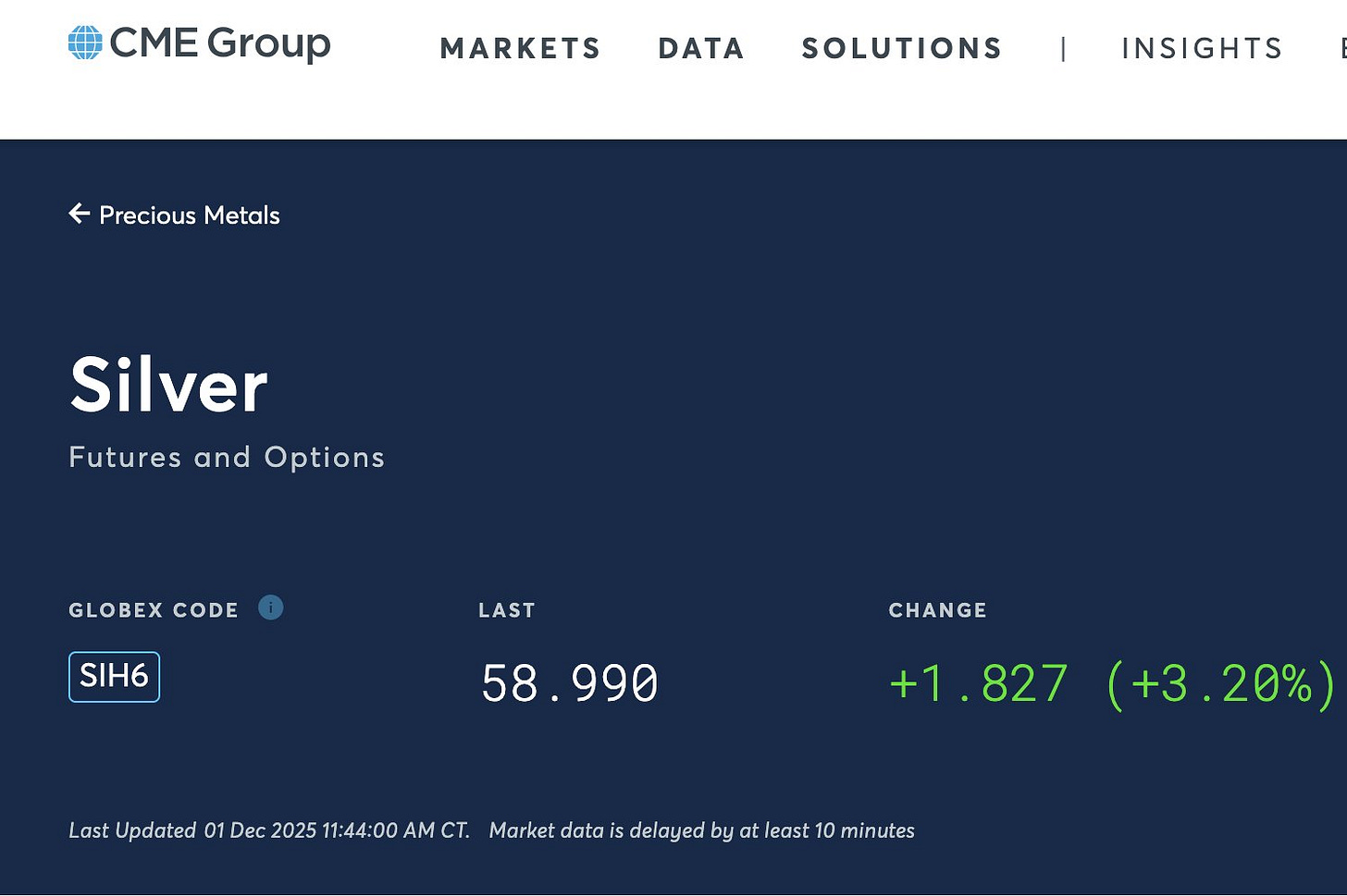Image resolution: width=1347 pixels, height=896 pixels.
Task: Click the last price 58.990
Action: pos(570,683)
